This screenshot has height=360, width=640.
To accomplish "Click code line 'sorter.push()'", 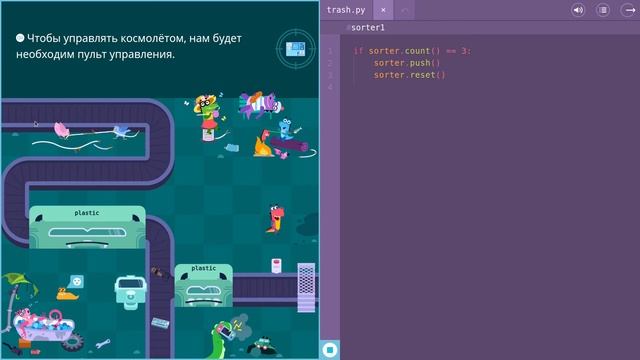I will [x=407, y=63].
